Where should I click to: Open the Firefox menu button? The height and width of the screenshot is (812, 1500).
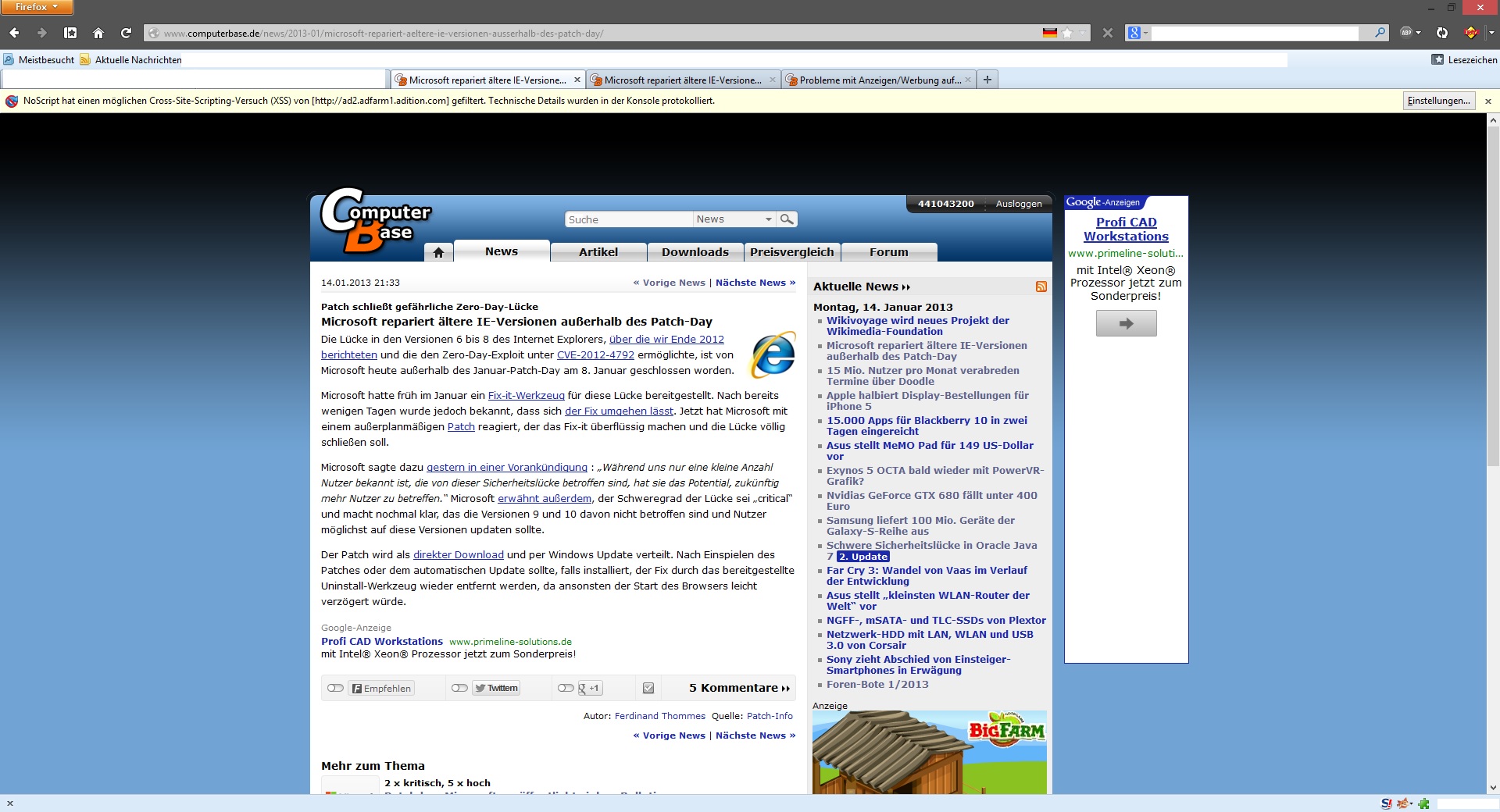(37, 7)
